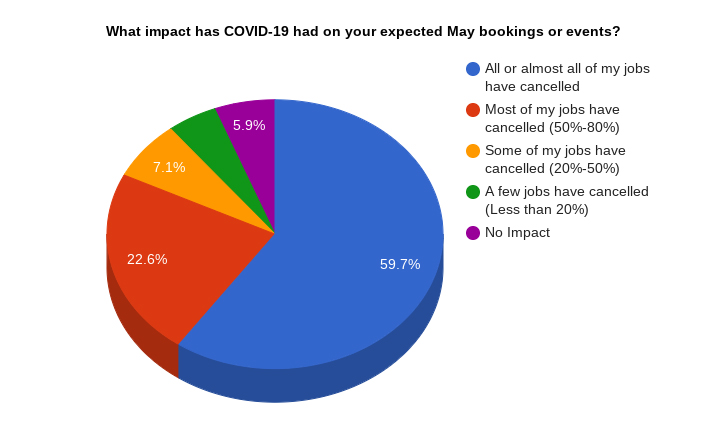Select the 'No Impact' legend label

[517, 233]
